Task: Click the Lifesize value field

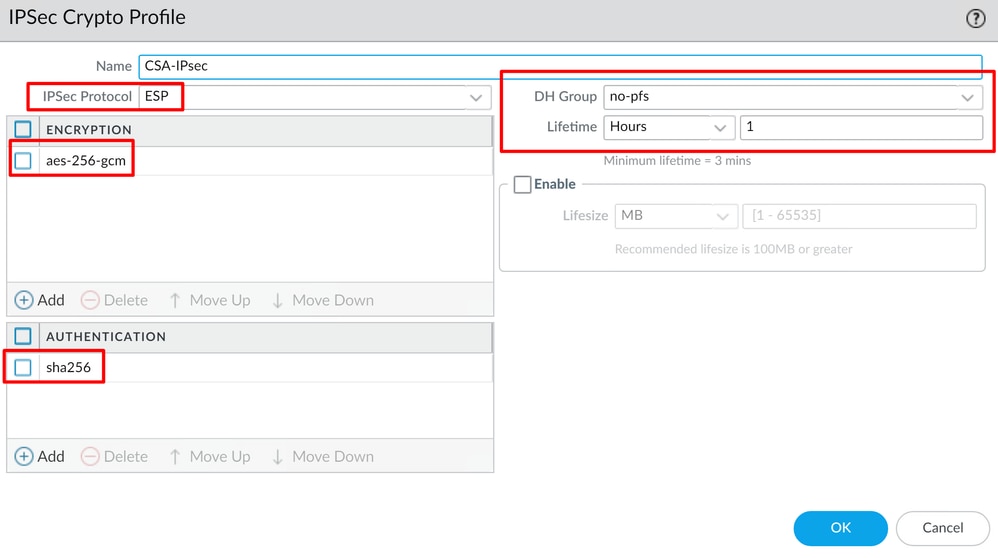Action: [x=859, y=216]
